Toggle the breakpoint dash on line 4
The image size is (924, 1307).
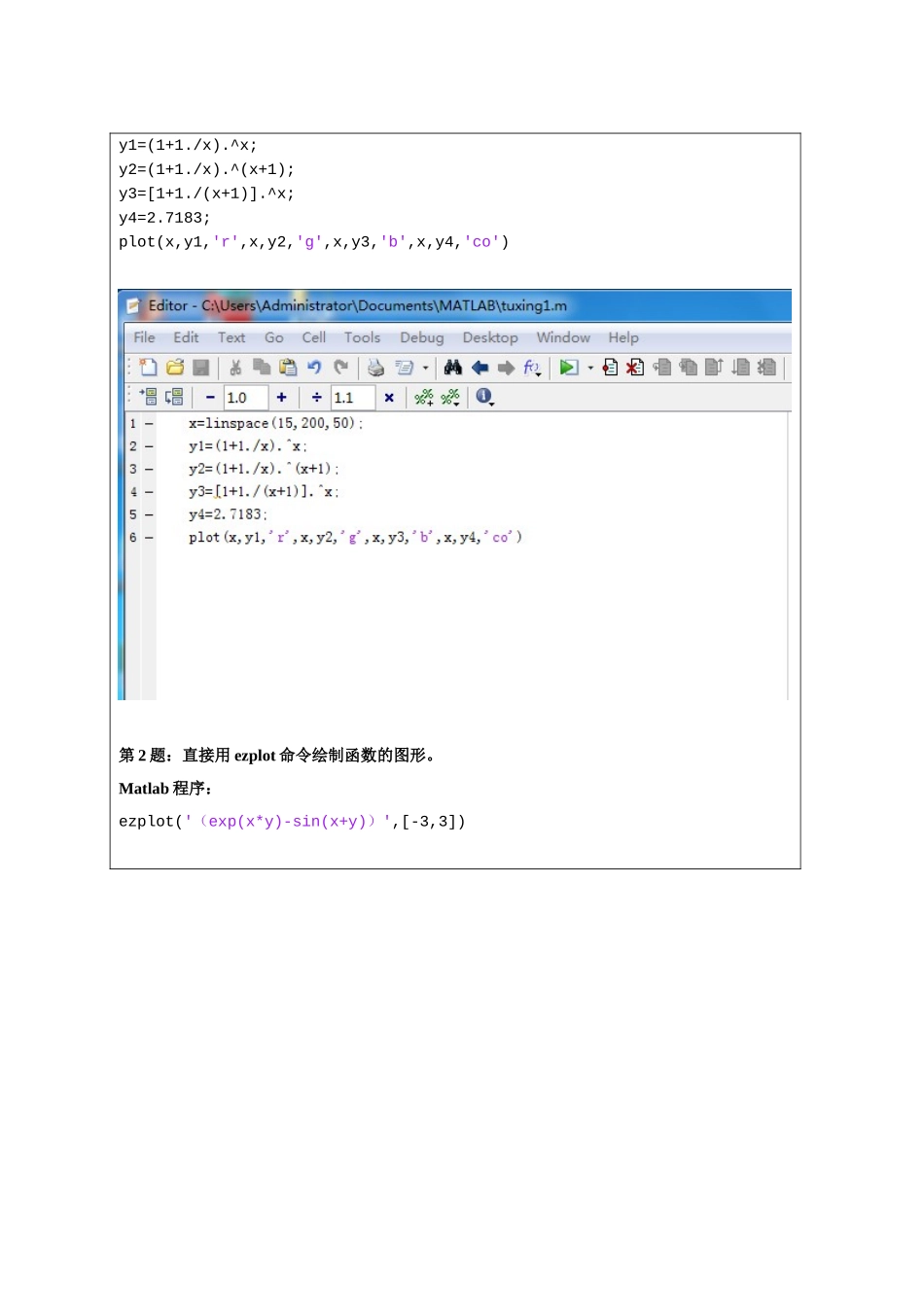(149, 492)
